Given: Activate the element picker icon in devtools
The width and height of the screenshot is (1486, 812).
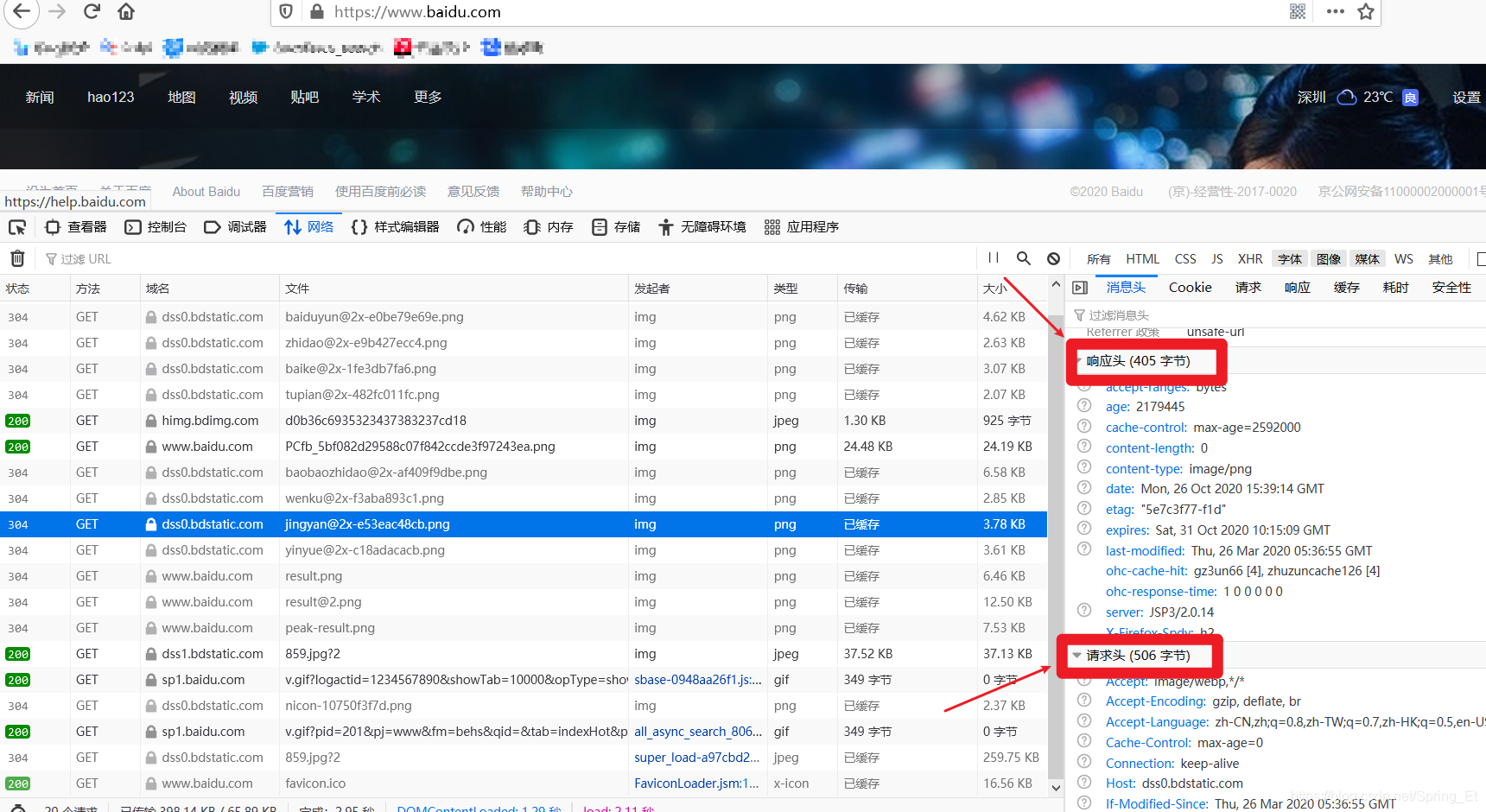Looking at the screenshot, I should click(x=17, y=227).
